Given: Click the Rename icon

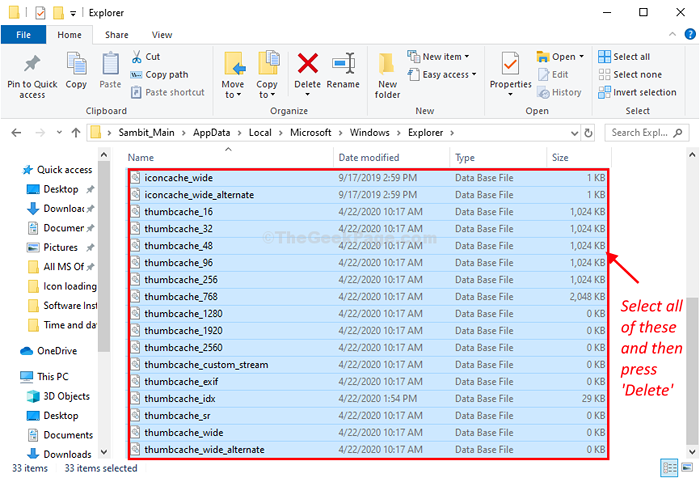Looking at the screenshot, I should pos(343,63).
